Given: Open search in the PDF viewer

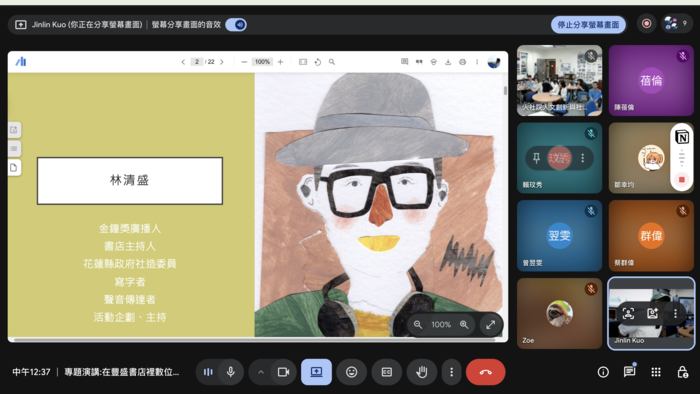Looking at the screenshot, I should tap(332, 62).
